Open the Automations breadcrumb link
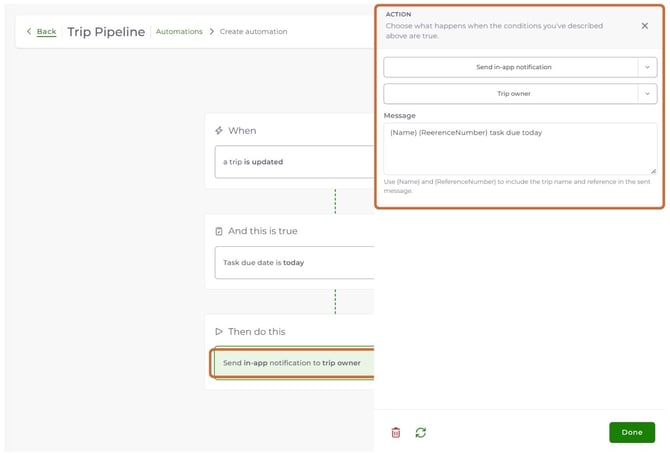The height and width of the screenshot is (455, 670). [x=179, y=32]
